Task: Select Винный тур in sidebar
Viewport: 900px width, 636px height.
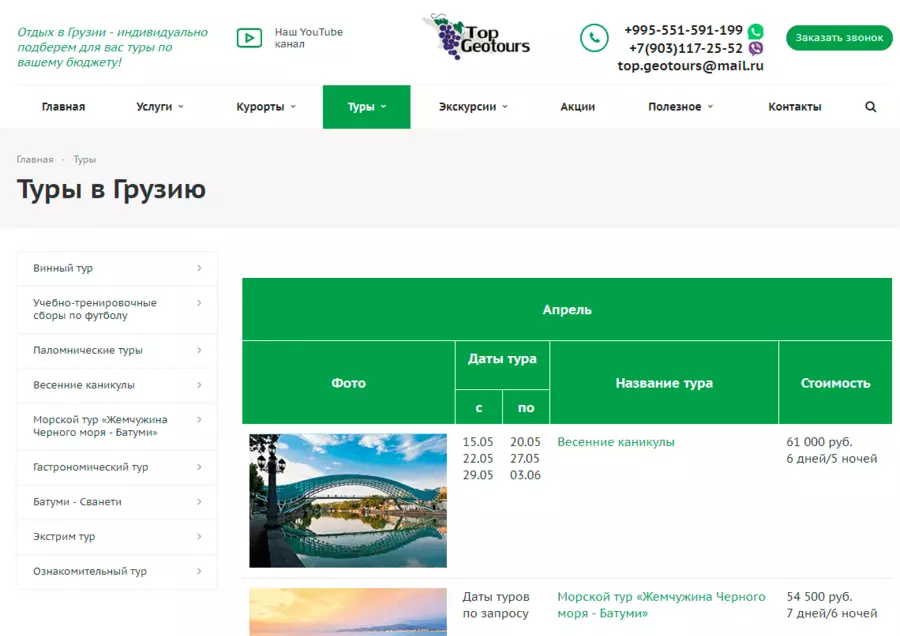Action: [117, 268]
